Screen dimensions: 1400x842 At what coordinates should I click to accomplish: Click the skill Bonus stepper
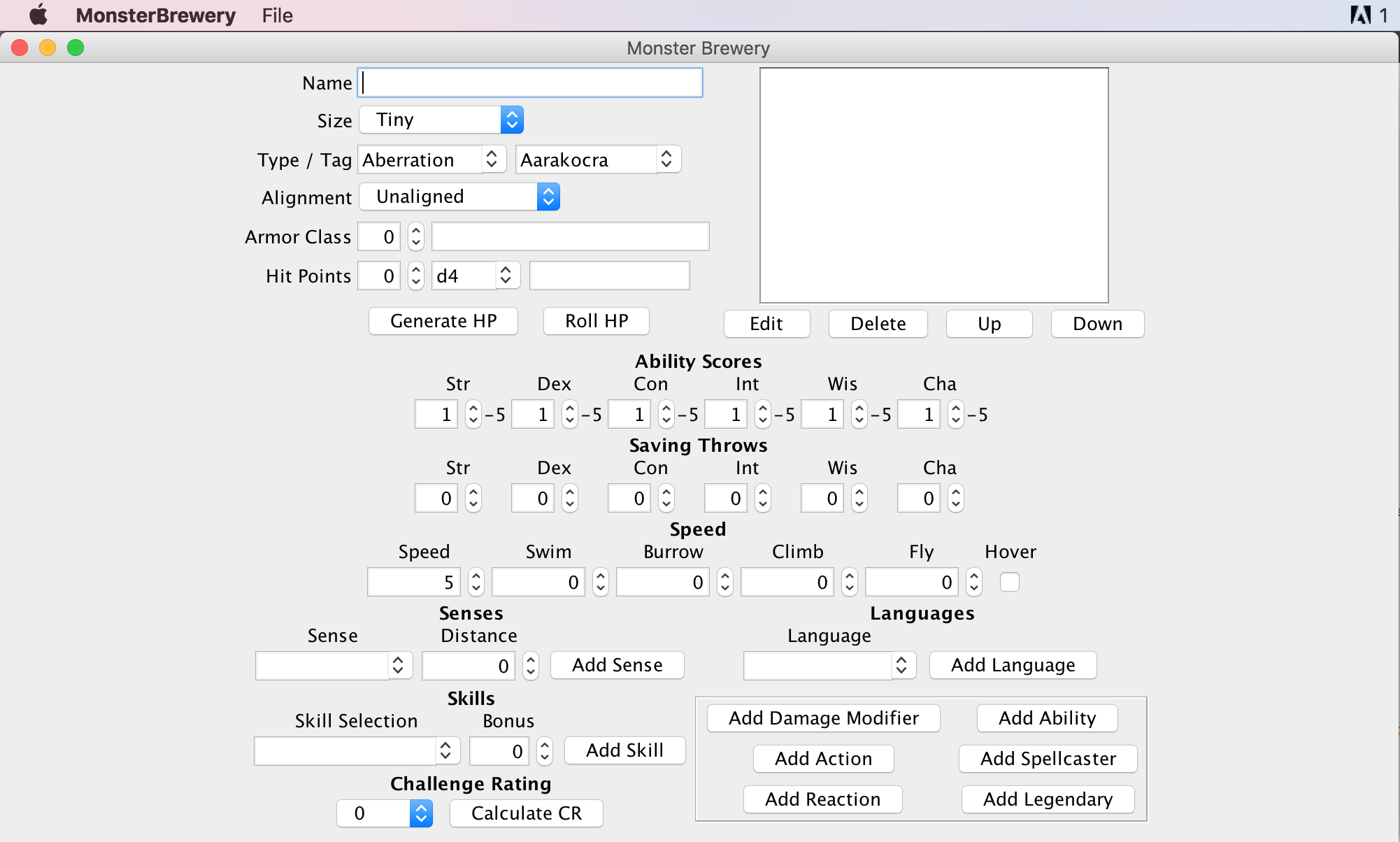(x=545, y=752)
